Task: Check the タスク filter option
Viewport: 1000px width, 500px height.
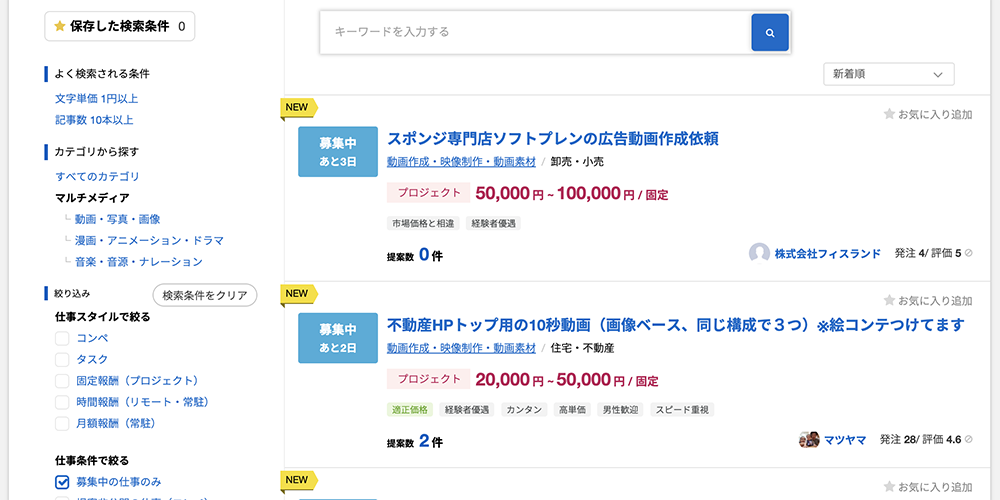Action: coord(62,360)
